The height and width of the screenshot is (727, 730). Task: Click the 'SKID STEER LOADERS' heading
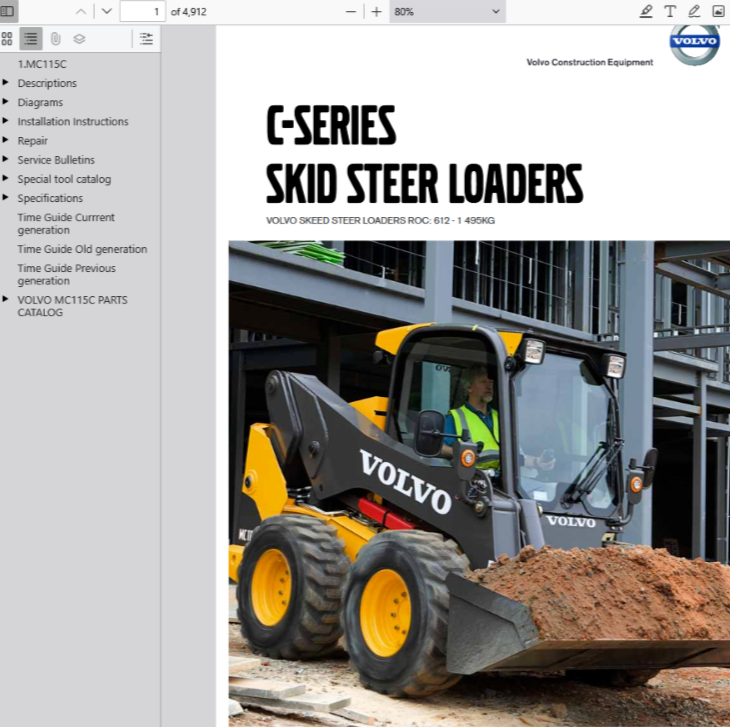pos(424,183)
